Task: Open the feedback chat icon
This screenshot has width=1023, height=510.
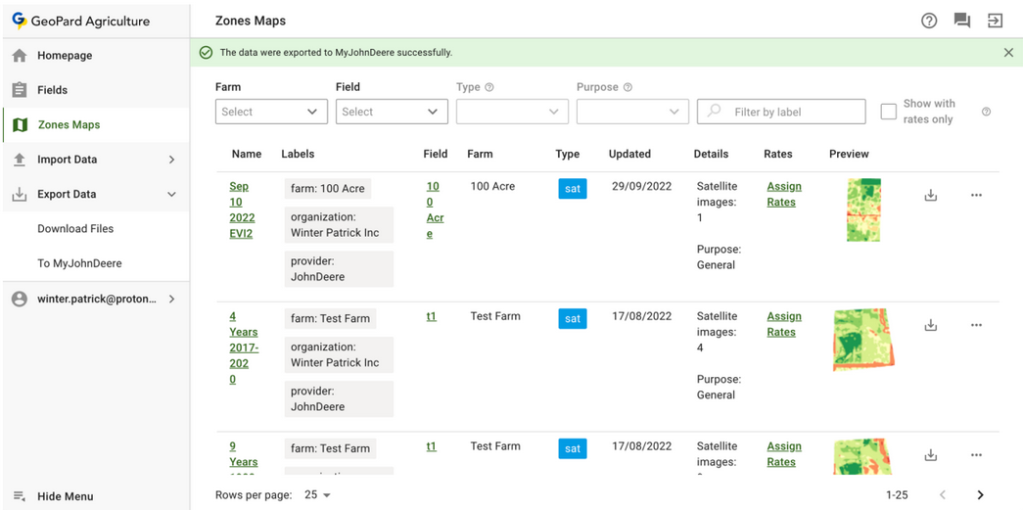Action: coord(962,21)
